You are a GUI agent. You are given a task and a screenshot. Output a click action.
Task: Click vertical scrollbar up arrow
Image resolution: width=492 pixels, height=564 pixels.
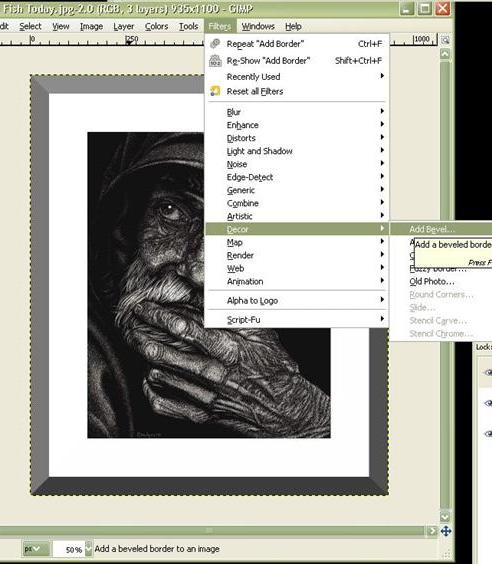coord(445,54)
